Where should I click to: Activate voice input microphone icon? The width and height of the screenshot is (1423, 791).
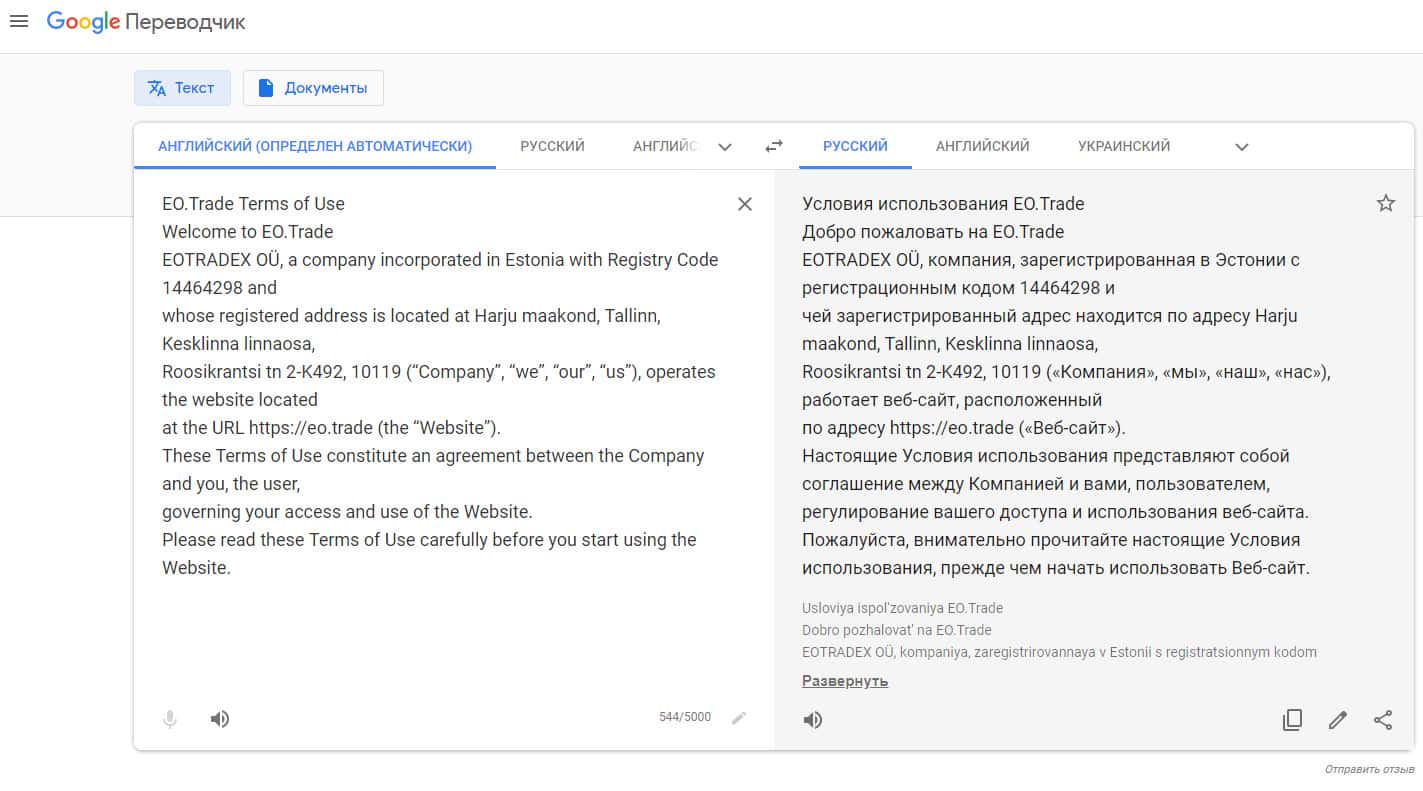coord(170,719)
